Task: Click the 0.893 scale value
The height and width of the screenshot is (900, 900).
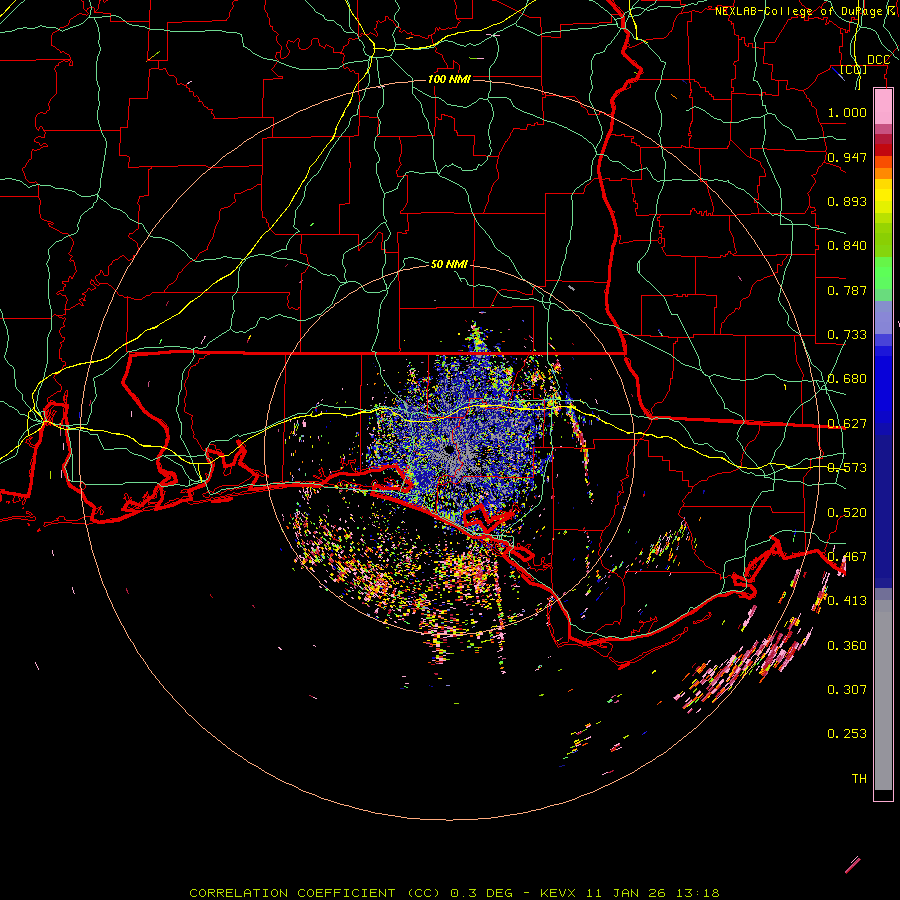Action: 847,201
